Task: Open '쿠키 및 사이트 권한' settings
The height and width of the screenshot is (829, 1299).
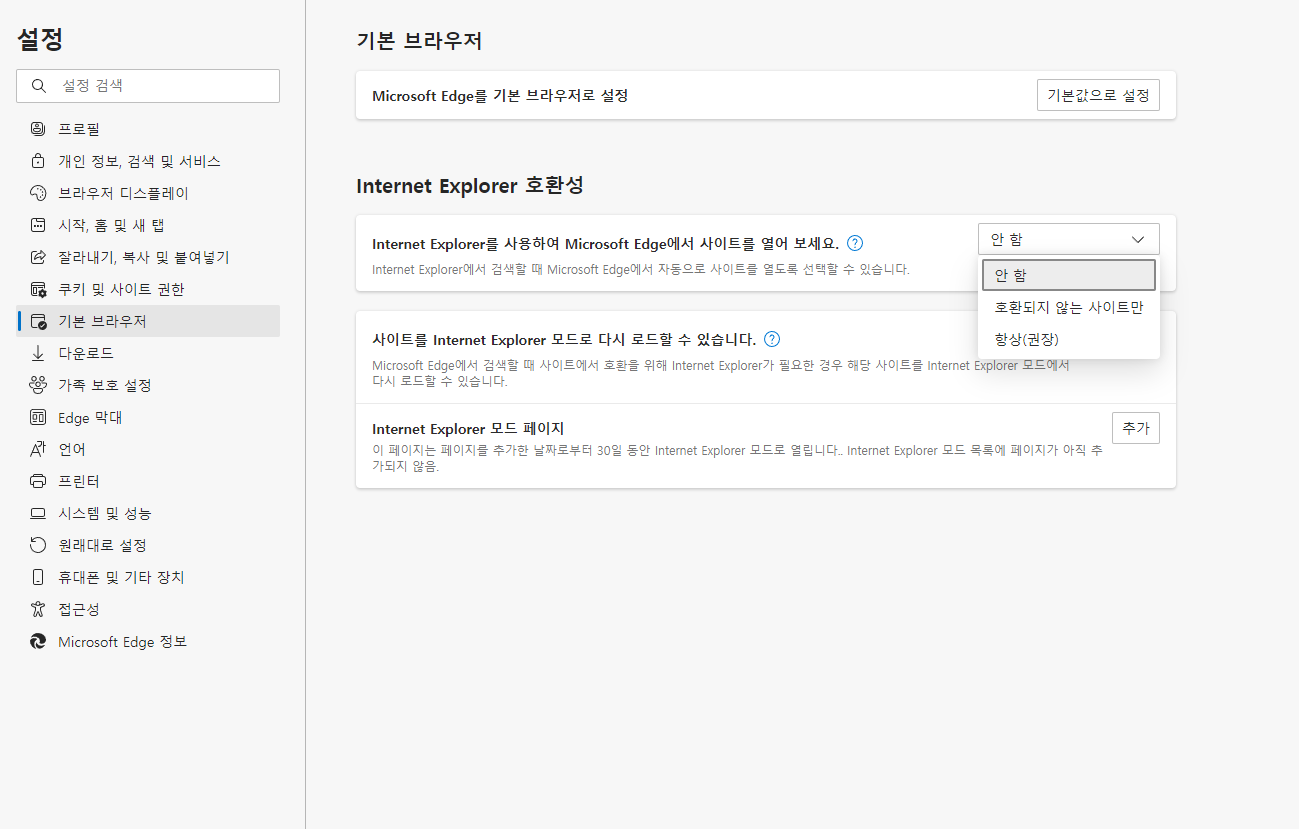Action: coord(148,289)
